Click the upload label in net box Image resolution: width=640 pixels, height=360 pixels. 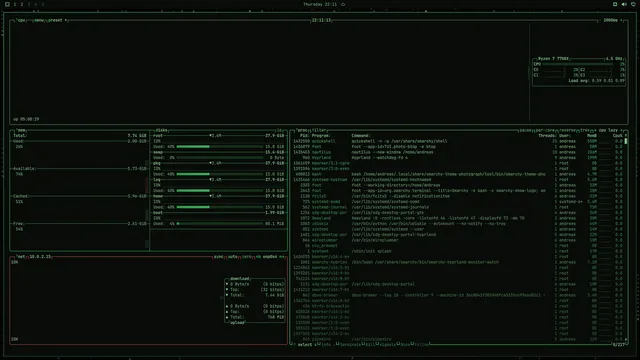(238, 322)
